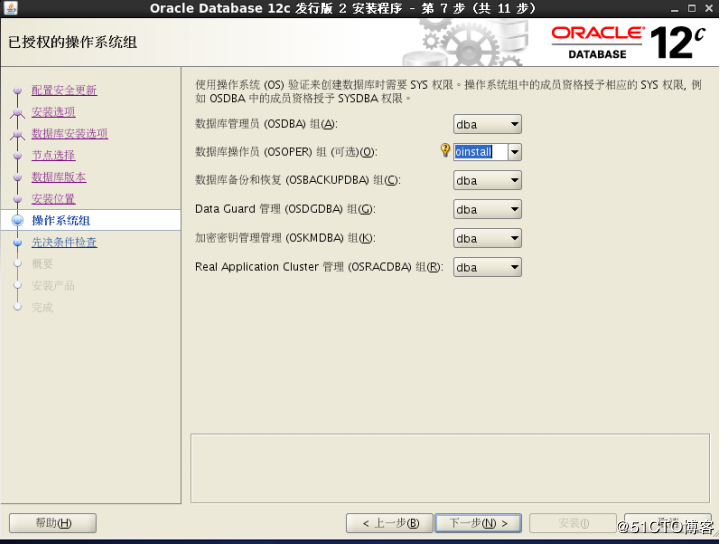Go to the 节点选择 step
The width and height of the screenshot is (724, 544).
point(53,155)
